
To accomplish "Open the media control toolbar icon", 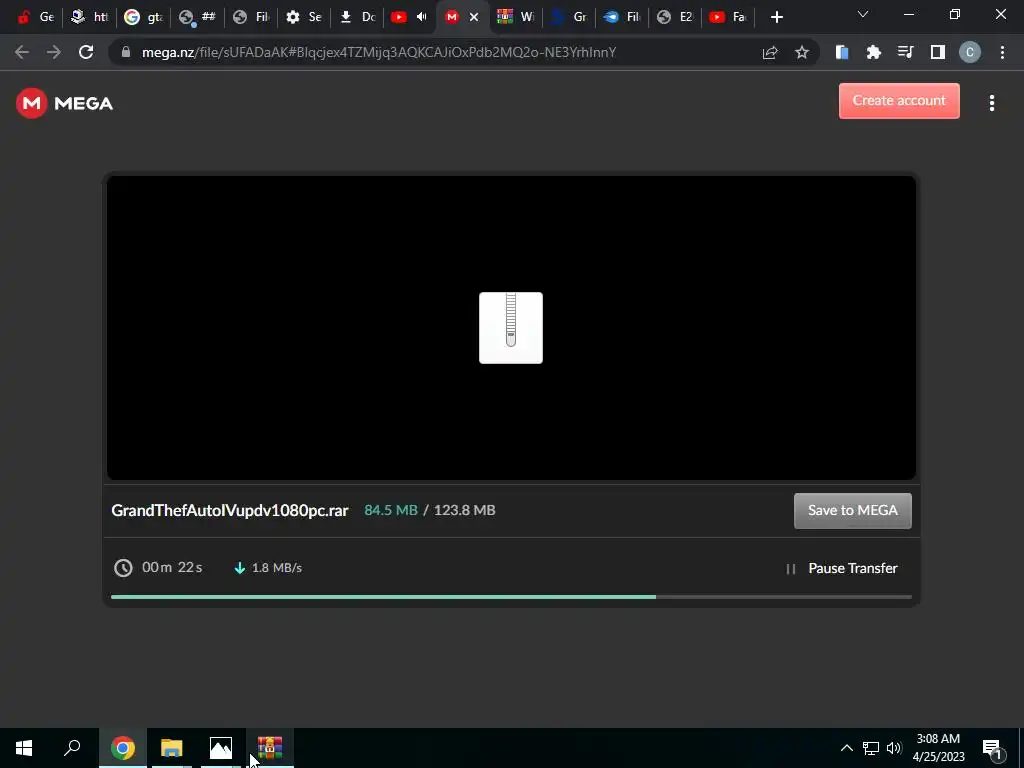I will click(x=905, y=52).
